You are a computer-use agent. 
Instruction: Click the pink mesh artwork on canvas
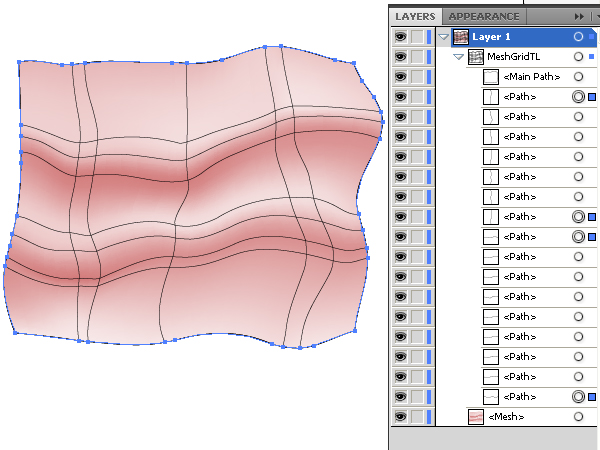[x=191, y=199]
